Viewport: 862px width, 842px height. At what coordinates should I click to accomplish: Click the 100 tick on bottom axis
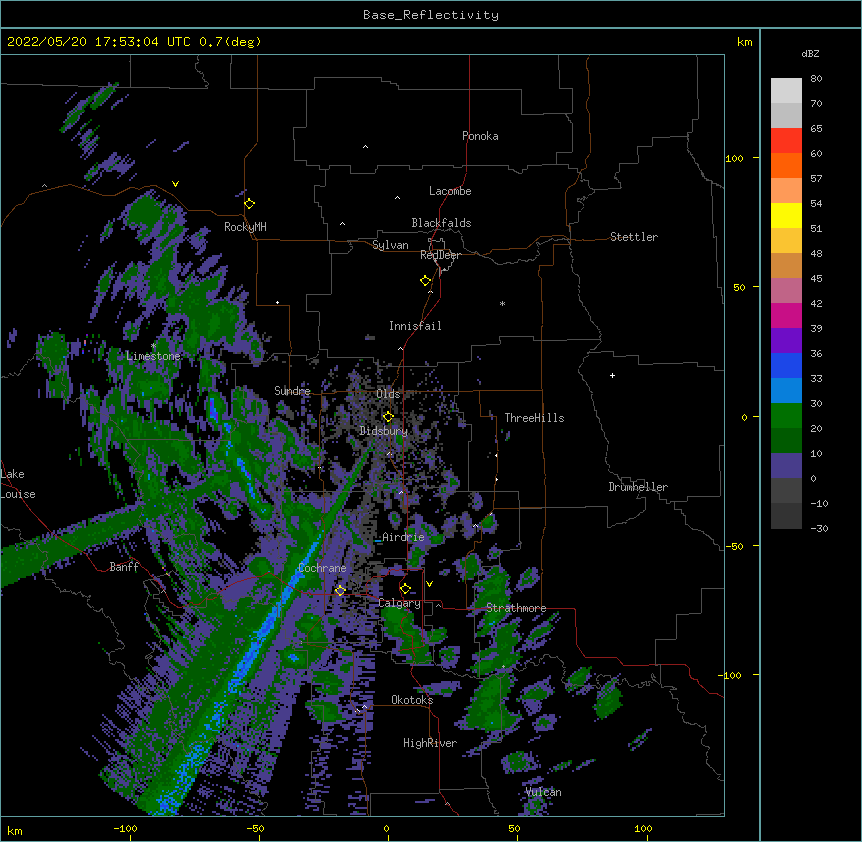pos(643,828)
